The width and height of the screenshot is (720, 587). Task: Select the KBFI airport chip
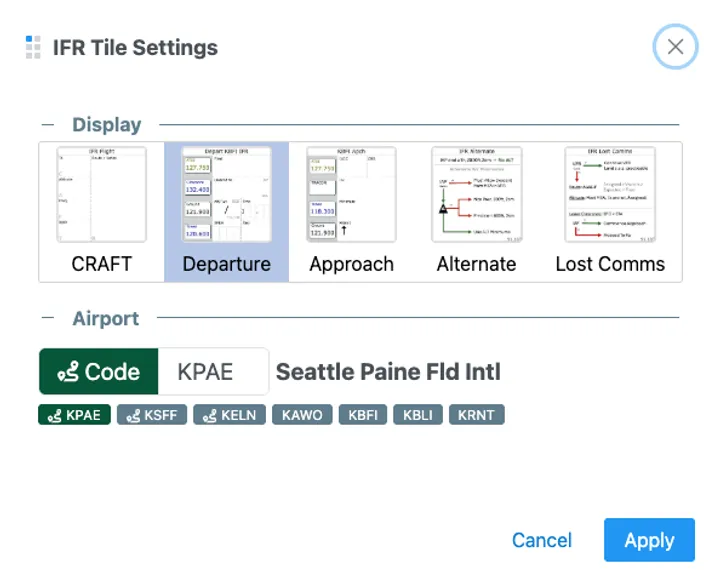(x=364, y=414)
